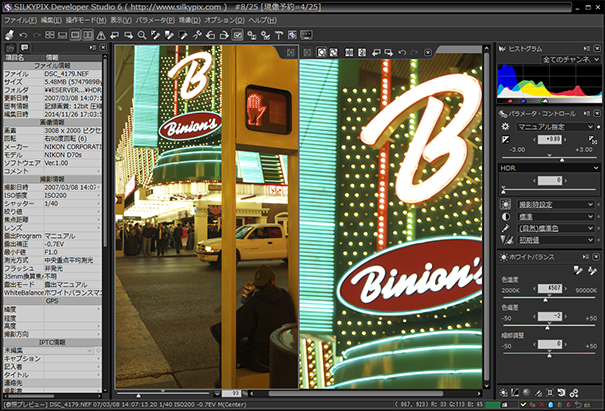Open rotation/perspective correction icon
The height and width of the screenshot is (411, 605).
pos(561,393)
